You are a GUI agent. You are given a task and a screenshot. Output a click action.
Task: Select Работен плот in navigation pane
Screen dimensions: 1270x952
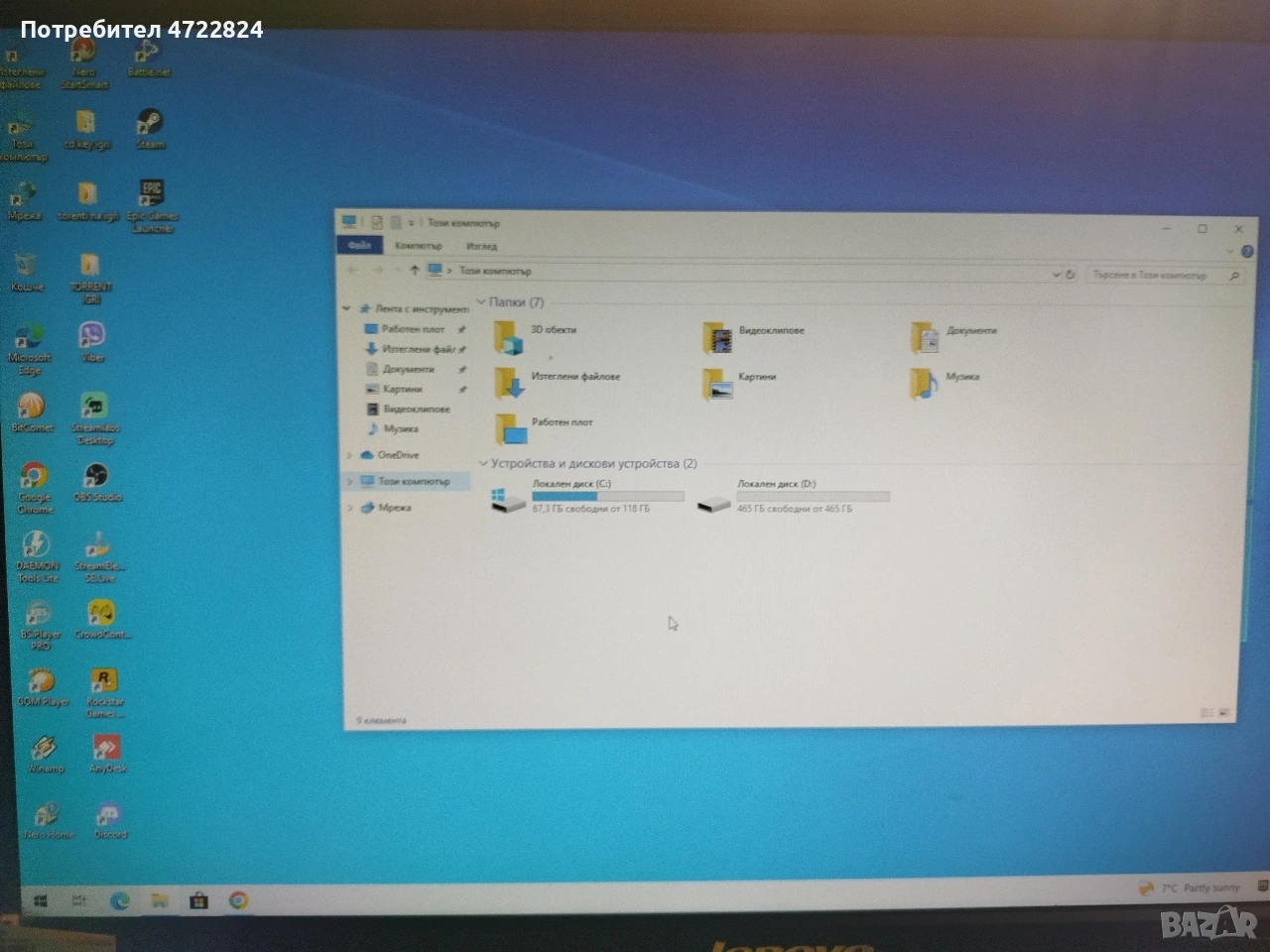pos(413,329)
